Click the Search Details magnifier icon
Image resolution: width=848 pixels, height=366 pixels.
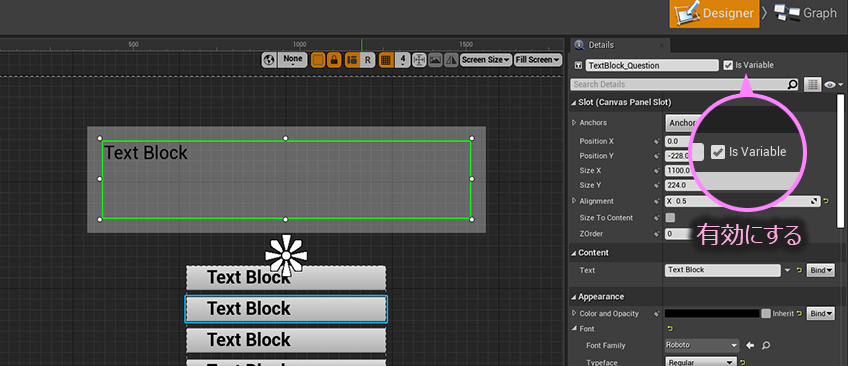792,84
